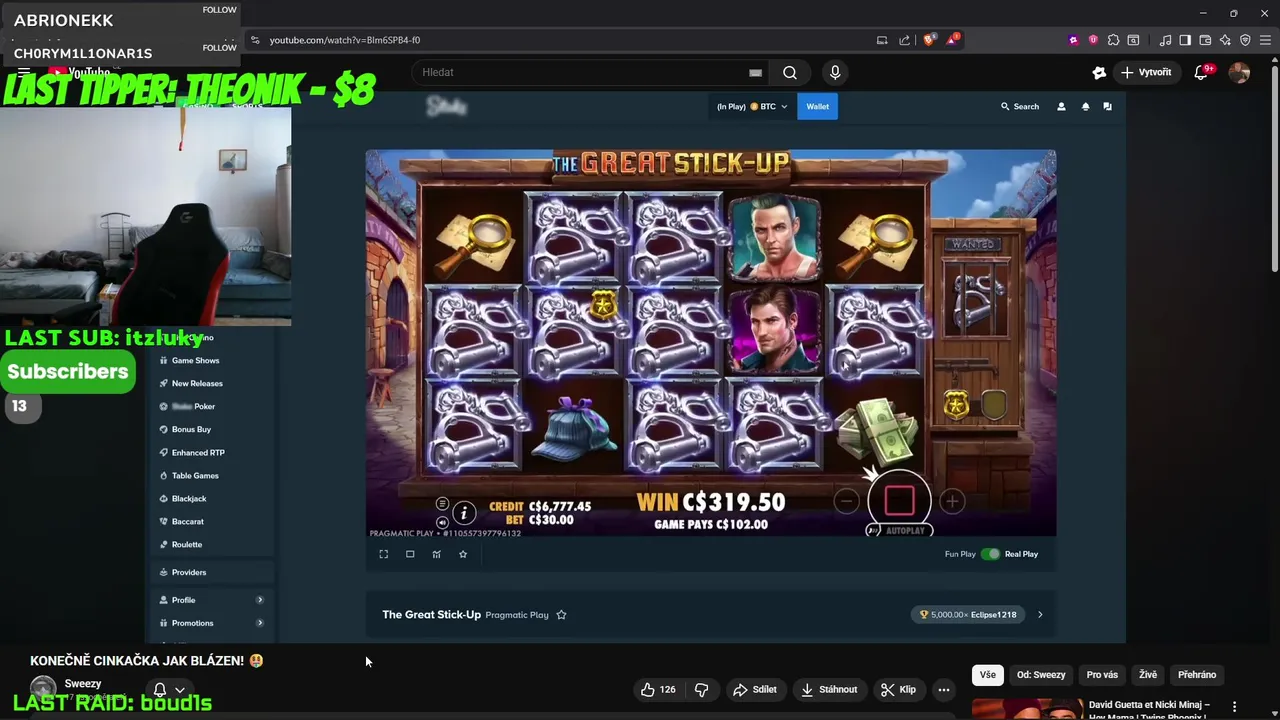
Task: Open the game menu hamburger icon
Action: [x=442, y=504]
